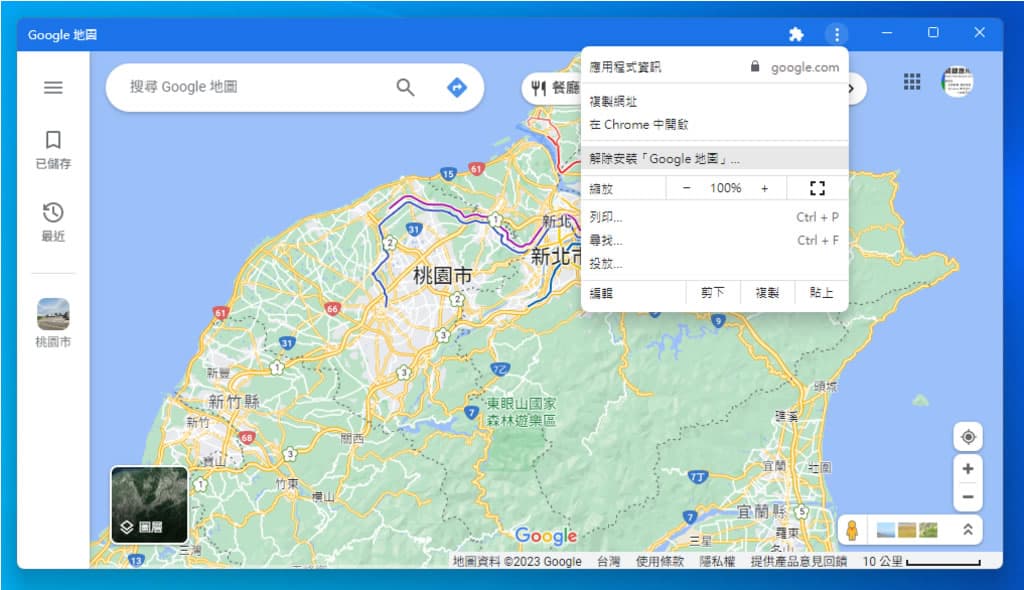Open the Google account avatar
1024x590 pixels.
[x=957, y=82]
